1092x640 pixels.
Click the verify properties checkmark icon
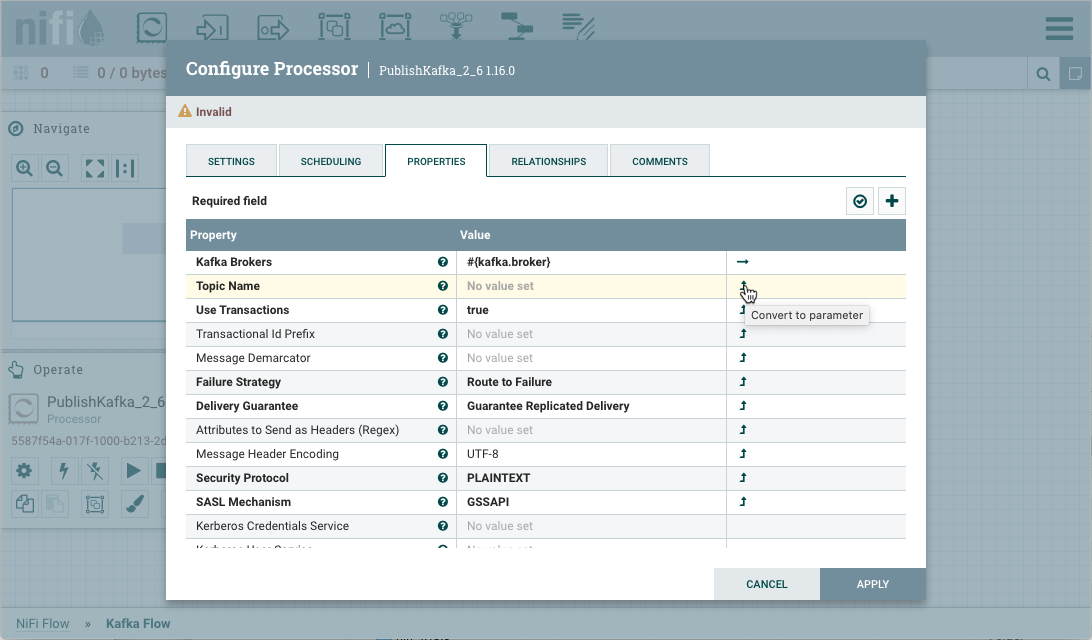[x=860, y=201]
